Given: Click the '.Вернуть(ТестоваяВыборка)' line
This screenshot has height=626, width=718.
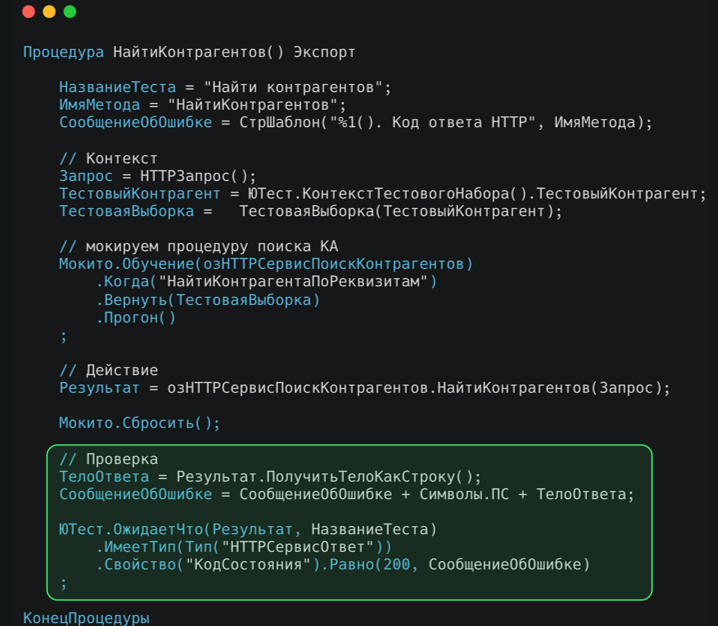Looking at the screenshot, I should (x=207, y=300).
